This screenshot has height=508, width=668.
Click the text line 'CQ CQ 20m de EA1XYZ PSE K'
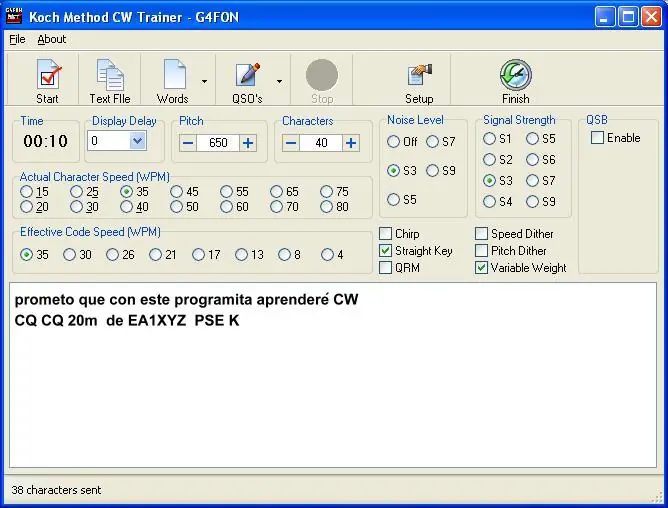click(127, 320)
